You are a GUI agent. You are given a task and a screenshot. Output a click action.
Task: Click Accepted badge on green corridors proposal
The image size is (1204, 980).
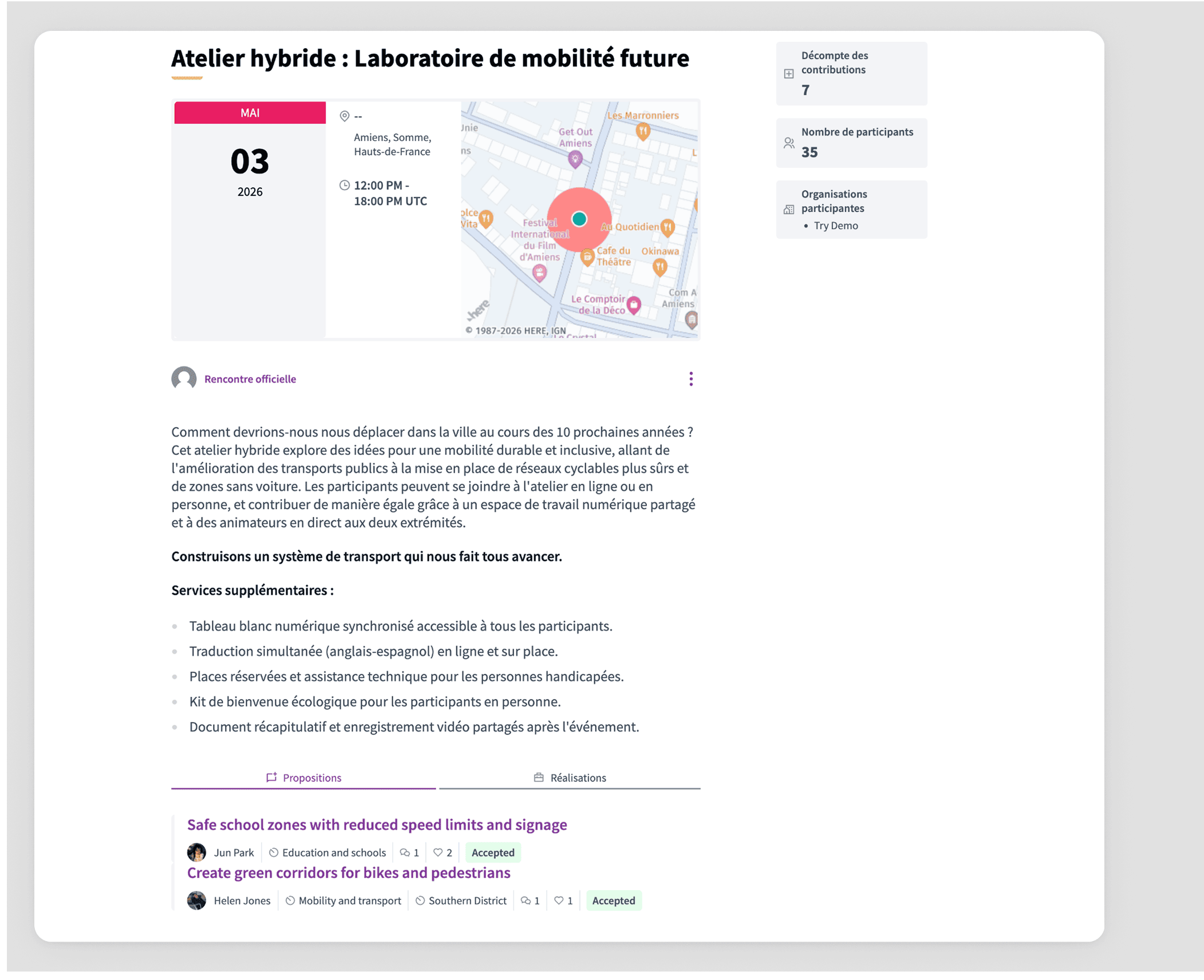tap(614, 901)
